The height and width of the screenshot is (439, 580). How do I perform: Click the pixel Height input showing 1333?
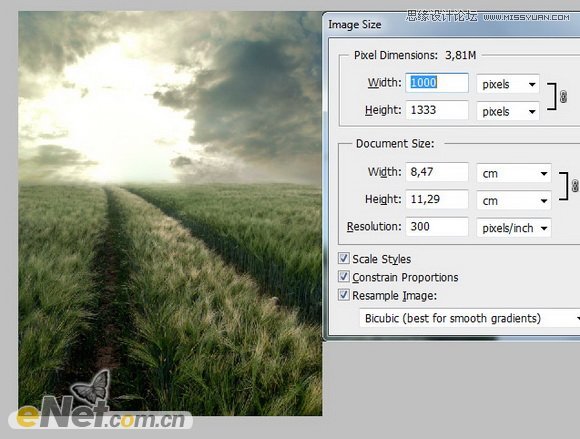coord(437,110)
